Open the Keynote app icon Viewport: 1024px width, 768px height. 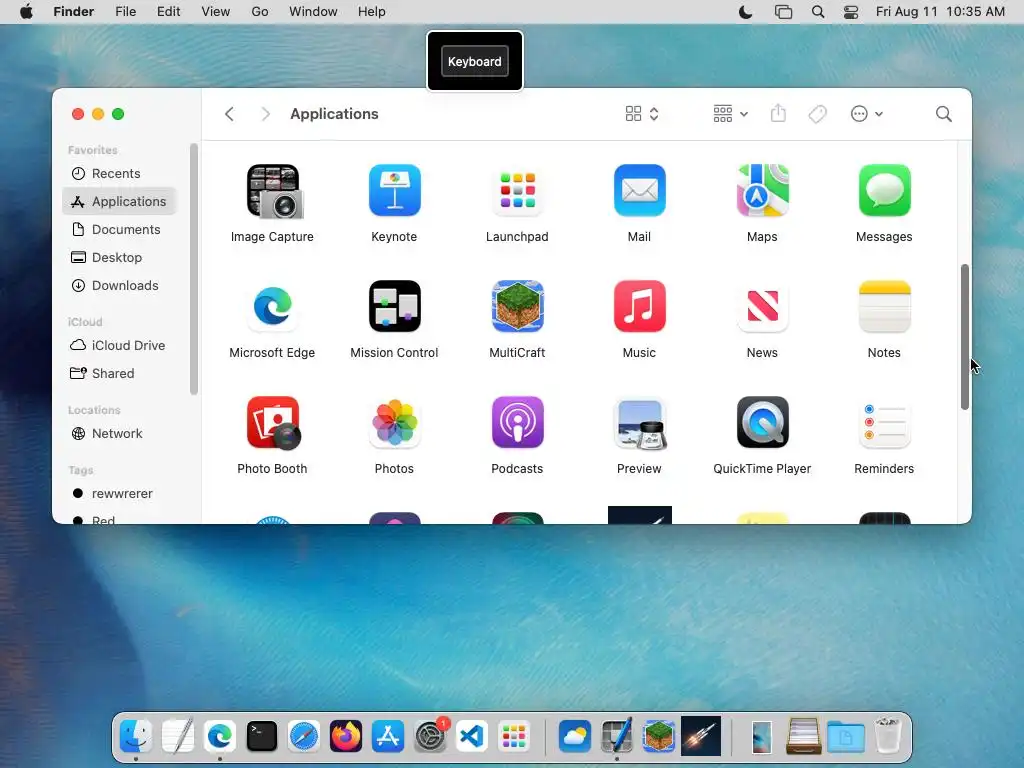(x=394, y=190)
